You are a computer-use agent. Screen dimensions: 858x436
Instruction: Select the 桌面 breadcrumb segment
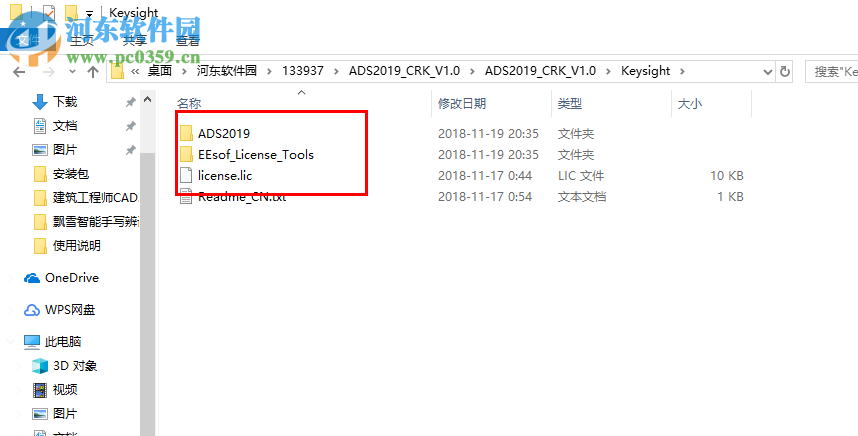tap(160, 71)
